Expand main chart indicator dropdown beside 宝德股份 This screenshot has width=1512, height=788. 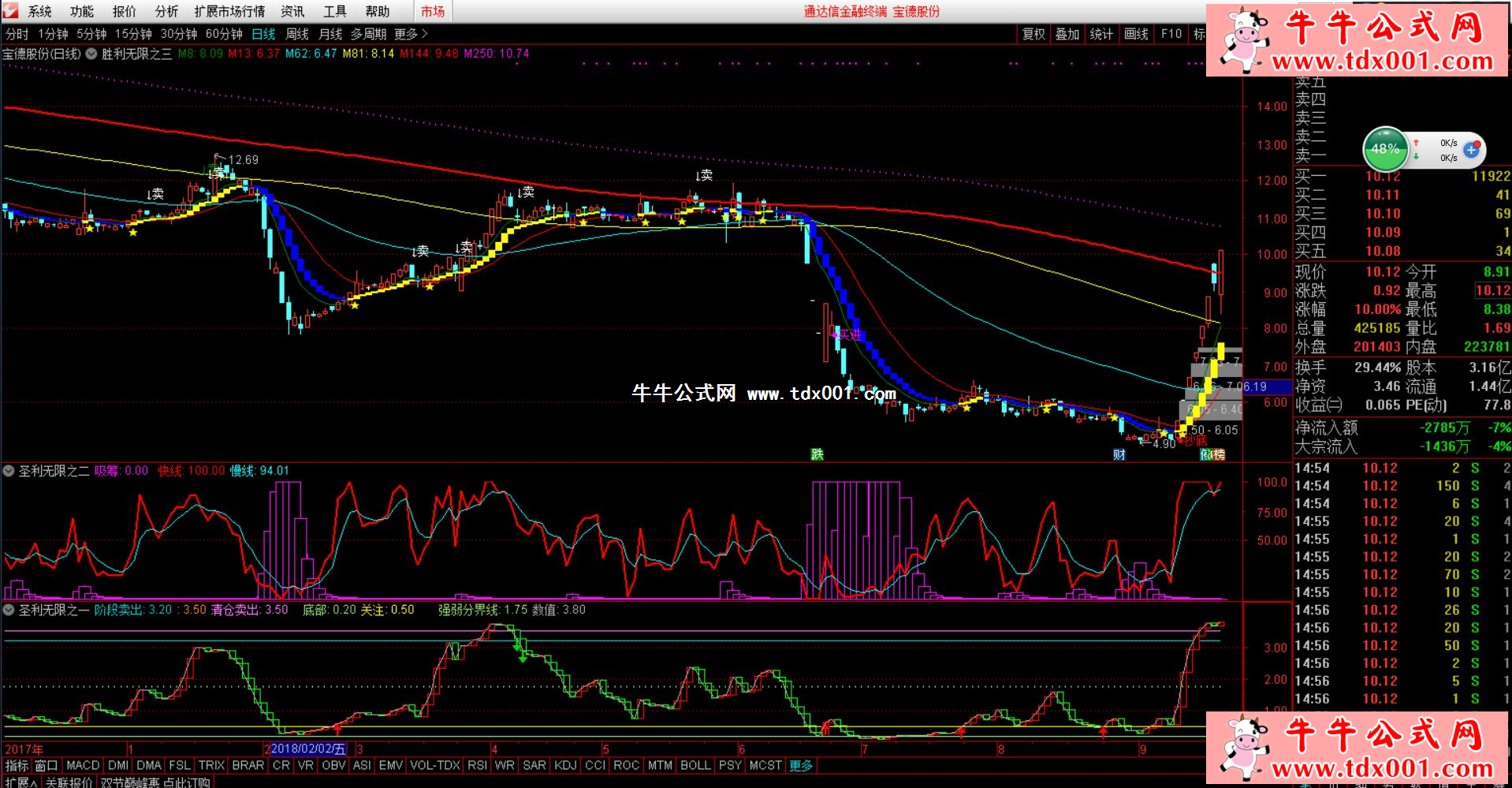click(91, 54)
